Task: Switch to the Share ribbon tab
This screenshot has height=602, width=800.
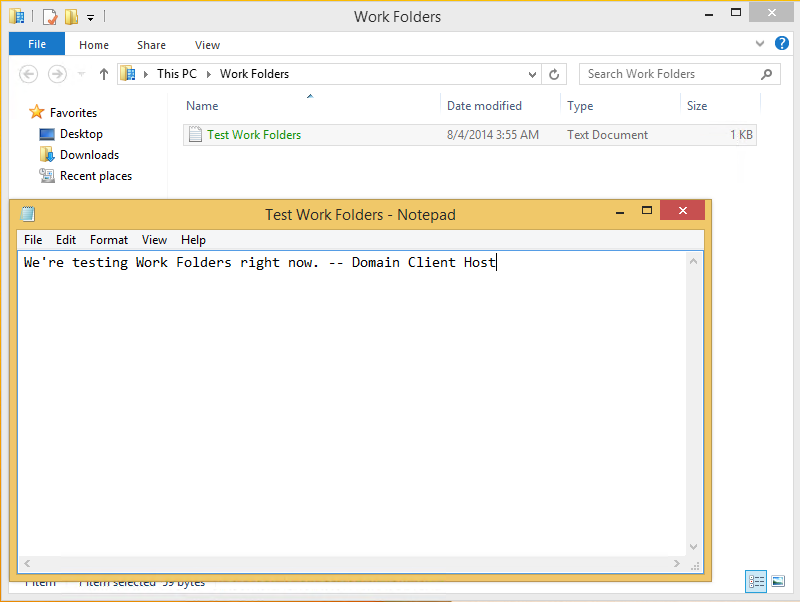Action: [x=151, y=45]
